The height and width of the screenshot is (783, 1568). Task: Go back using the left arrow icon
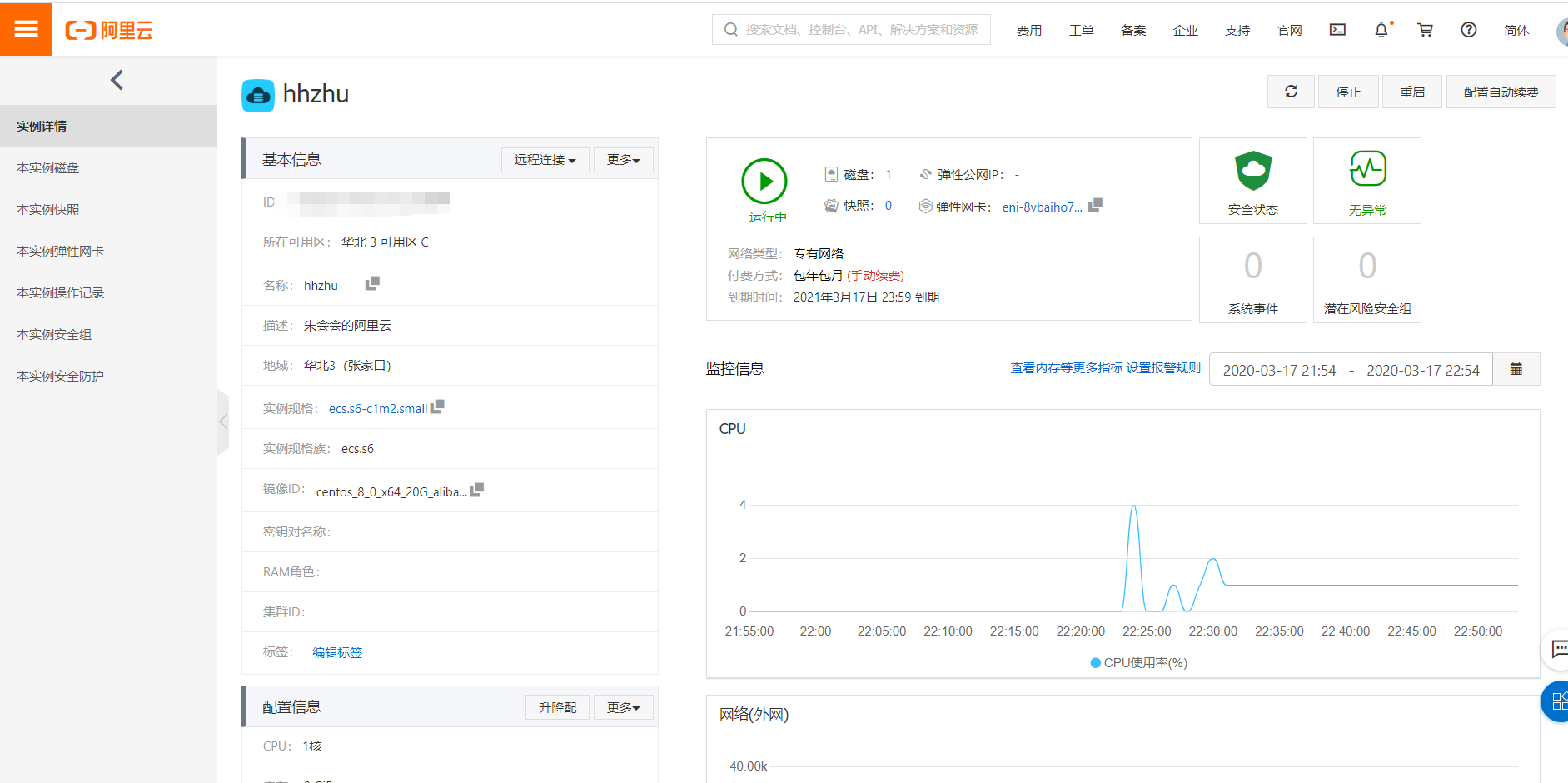click(117, 80)
